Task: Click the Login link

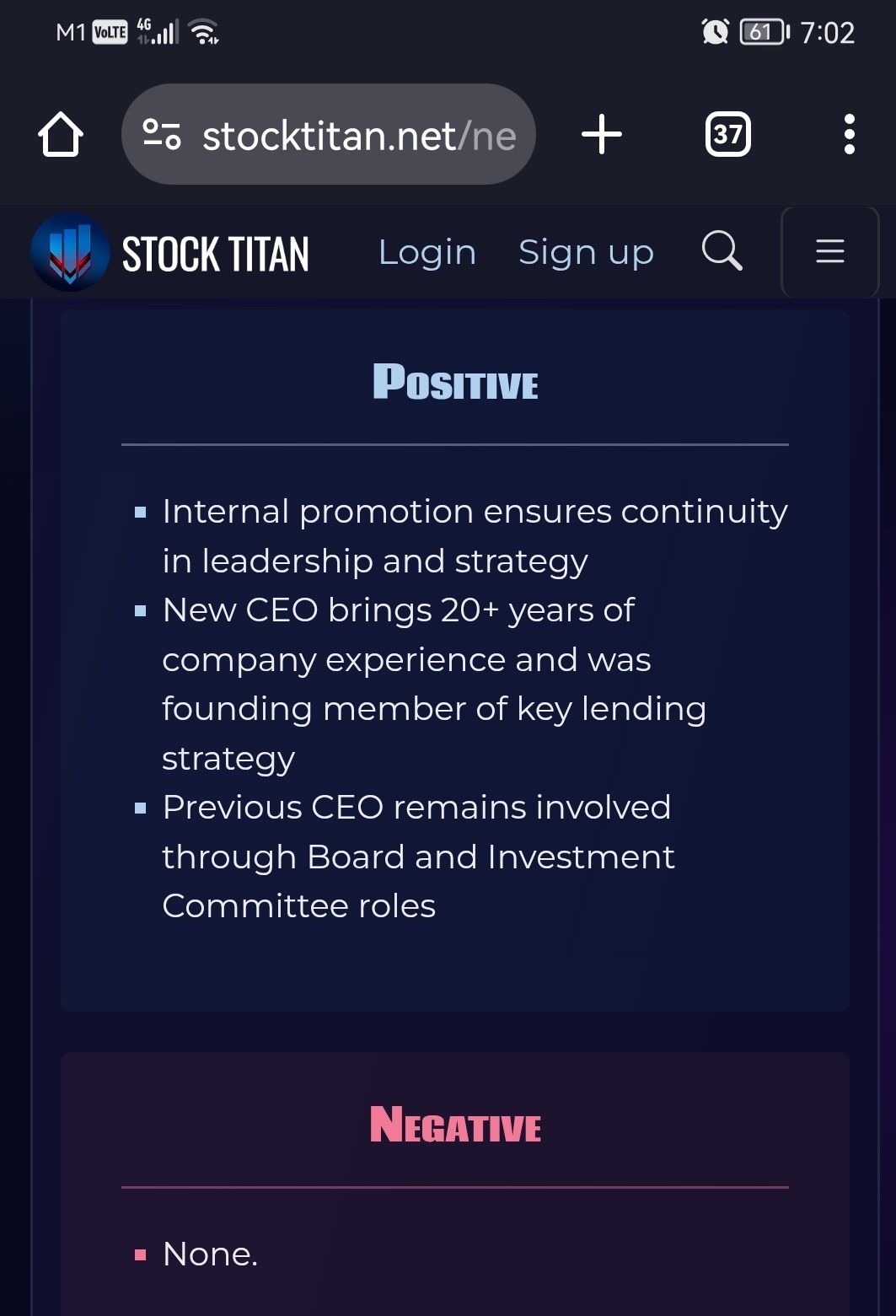Action: pos(427,253)
